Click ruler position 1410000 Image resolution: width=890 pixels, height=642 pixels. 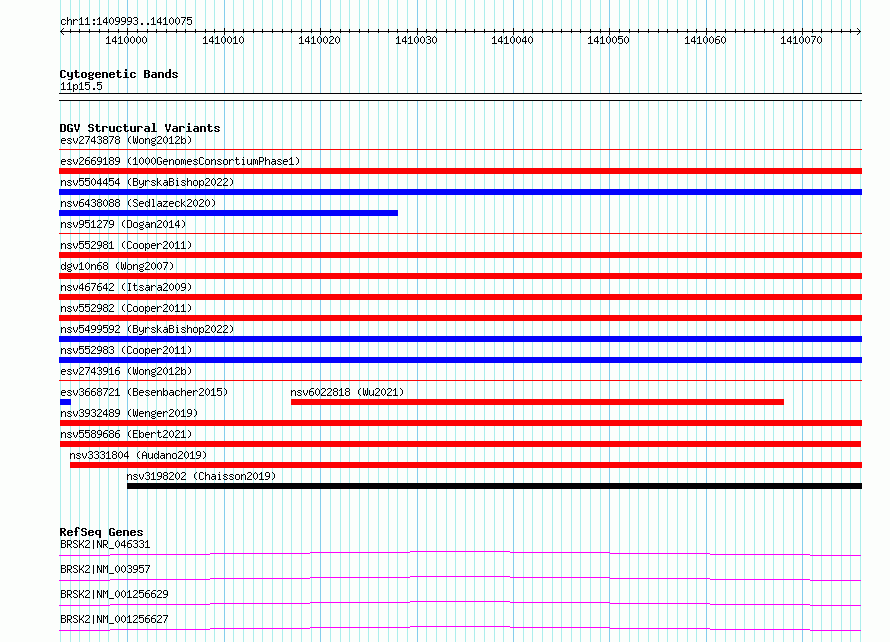coord(126,40)
